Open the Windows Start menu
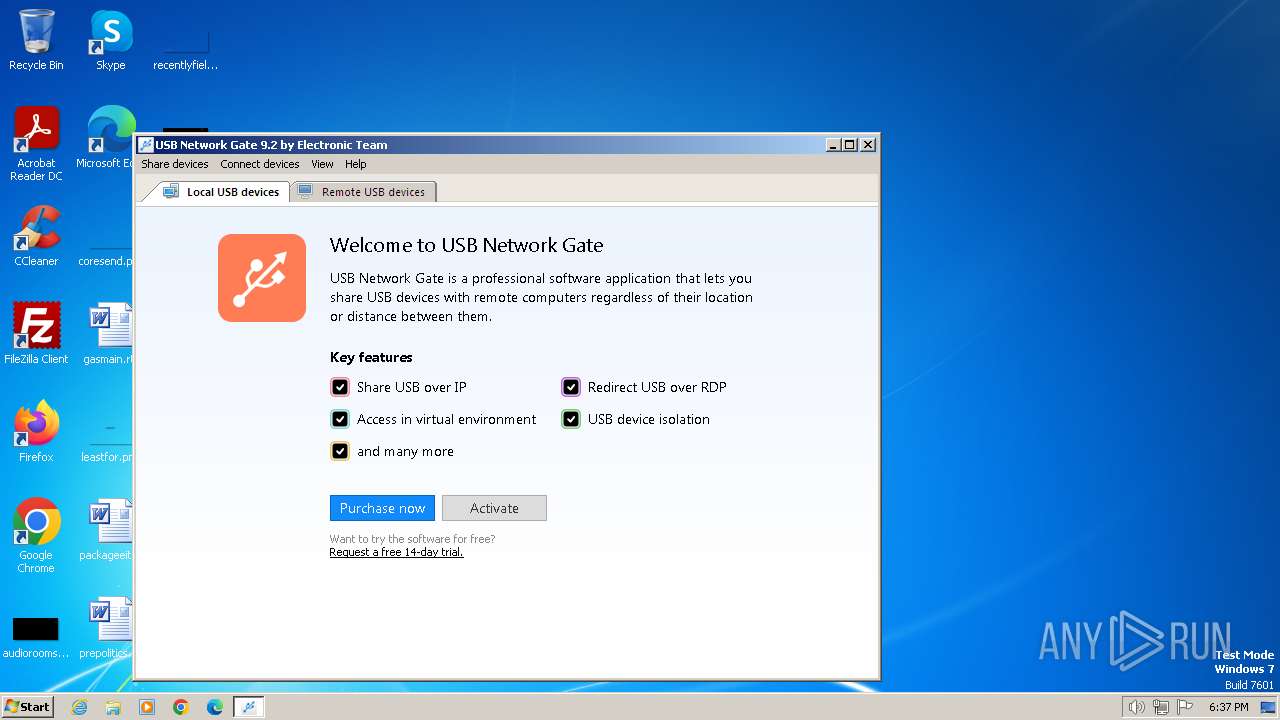This screenshot has height=720, width=1280. (27, 707)
